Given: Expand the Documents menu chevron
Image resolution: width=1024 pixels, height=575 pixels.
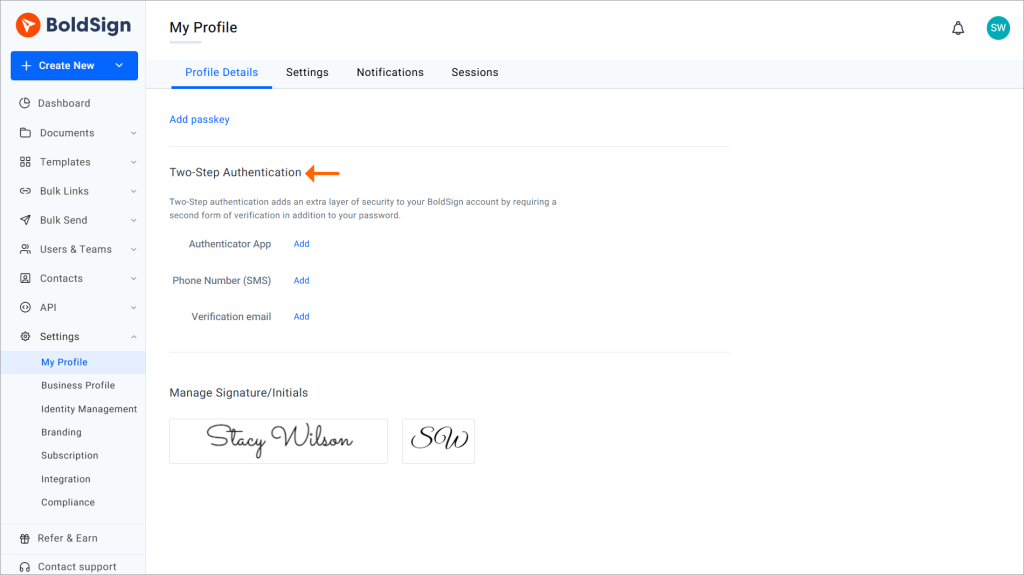Looking at the screenshot, I should tap(133, 133).
